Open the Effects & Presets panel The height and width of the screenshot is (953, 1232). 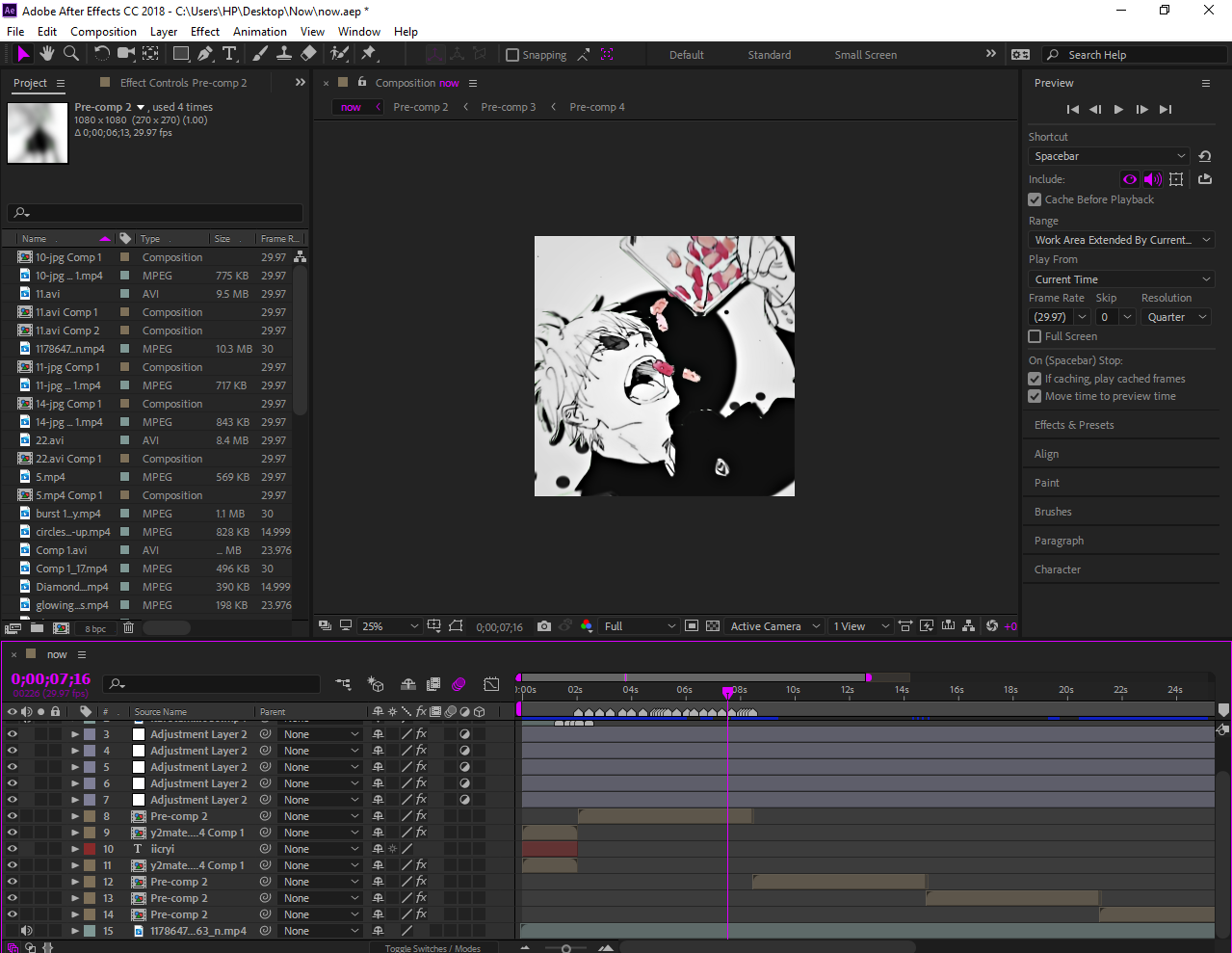[1074, 425]
